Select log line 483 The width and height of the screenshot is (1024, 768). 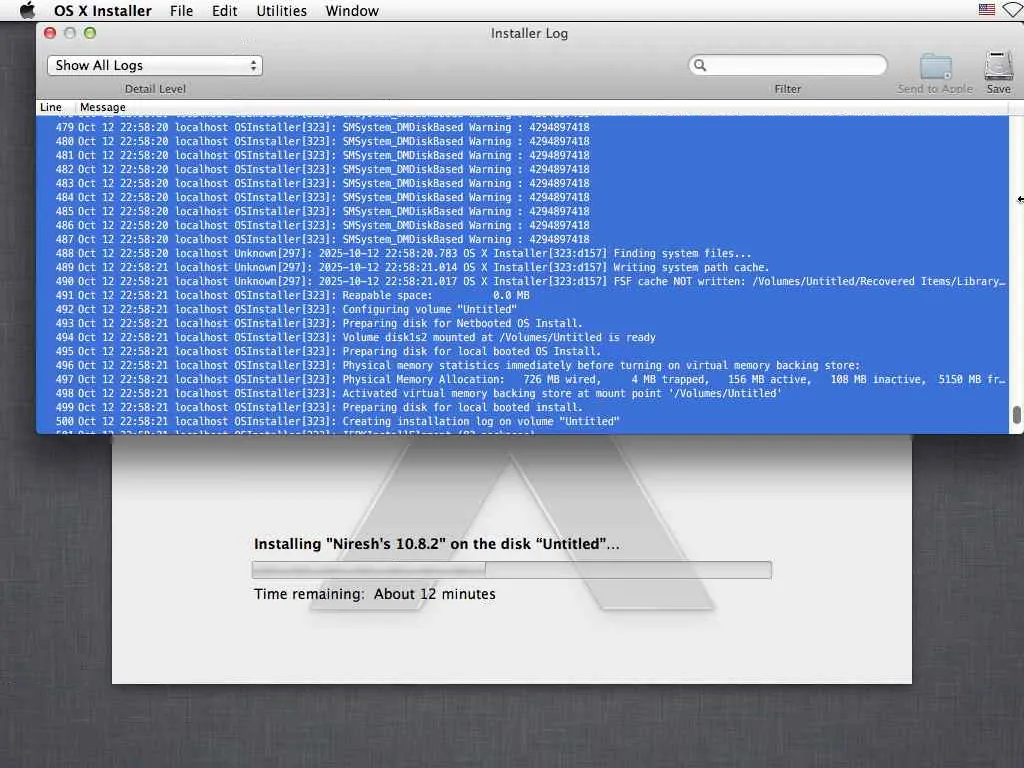[522, 184]
